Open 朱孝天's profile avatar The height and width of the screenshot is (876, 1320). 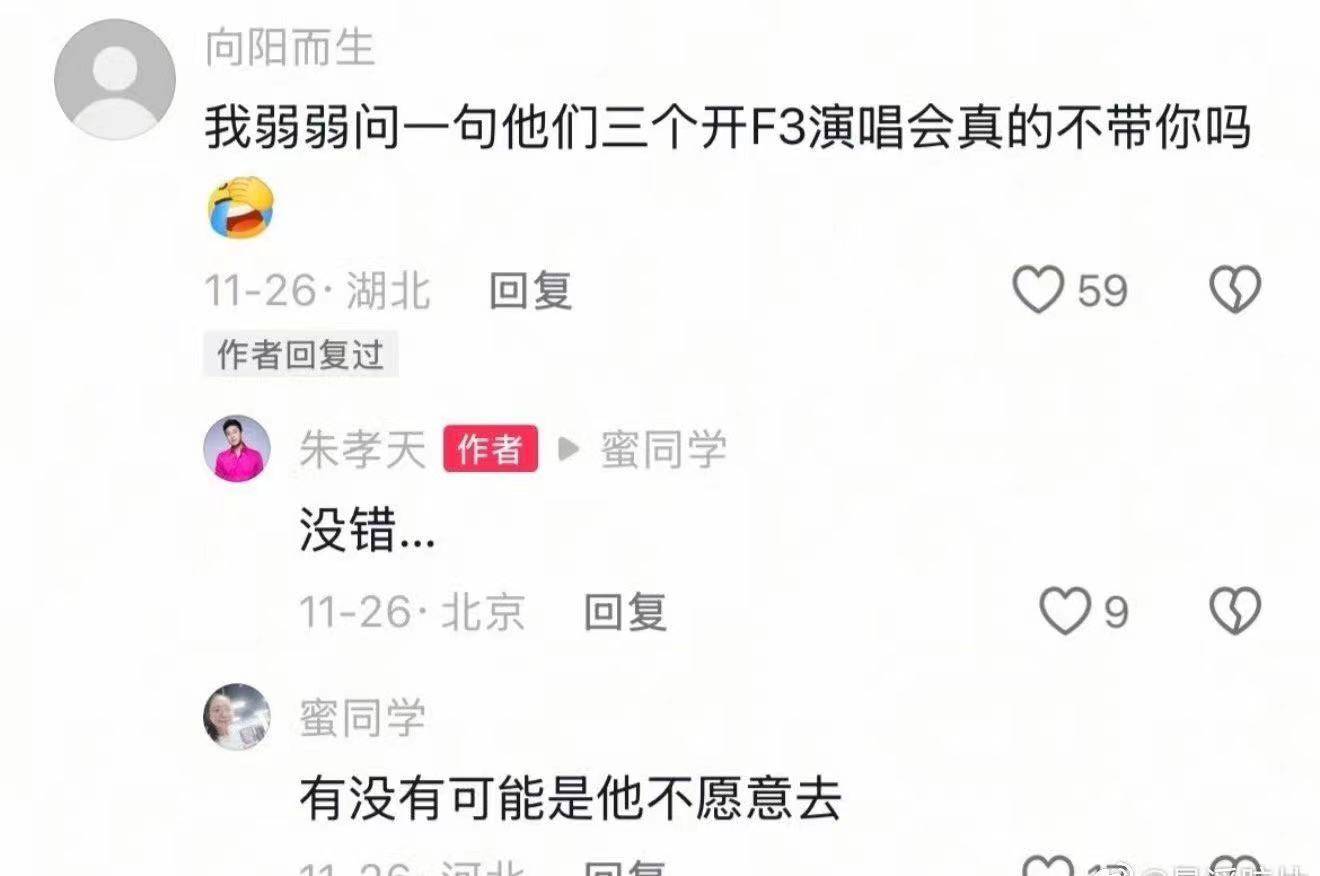pyautogui.click(x=237, y=448)
